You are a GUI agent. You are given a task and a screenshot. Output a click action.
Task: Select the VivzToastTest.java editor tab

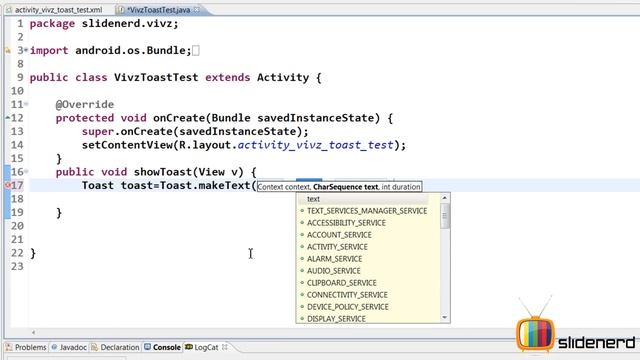[158, 10]
